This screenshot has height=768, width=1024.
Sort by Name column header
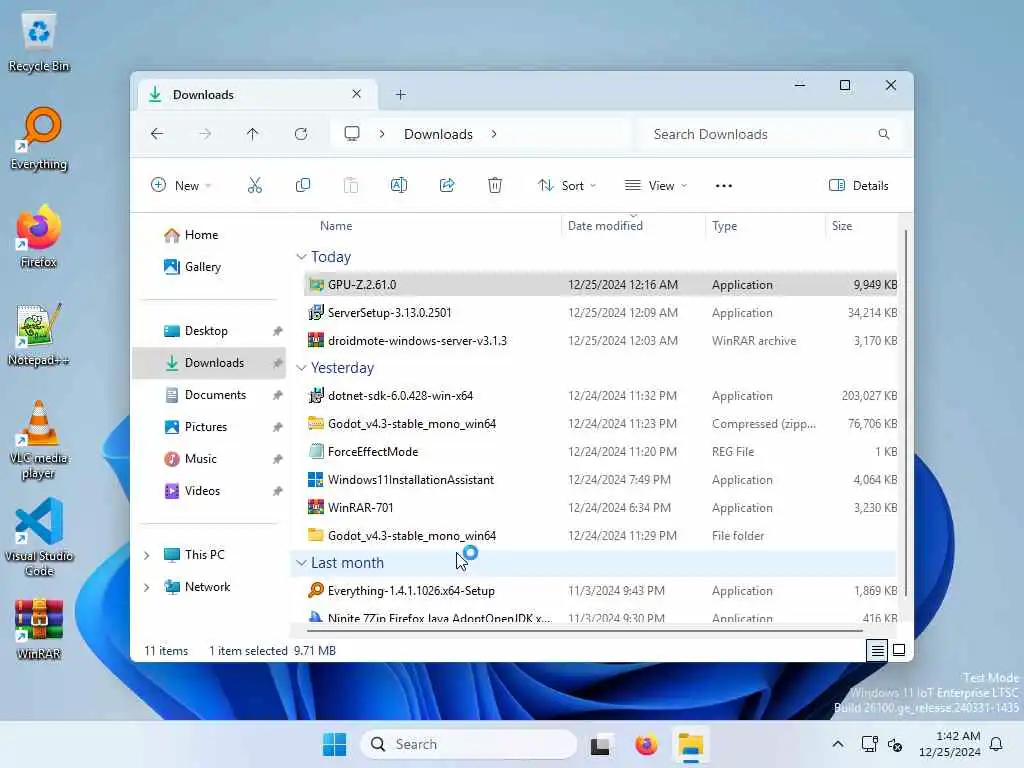(336, 226)
